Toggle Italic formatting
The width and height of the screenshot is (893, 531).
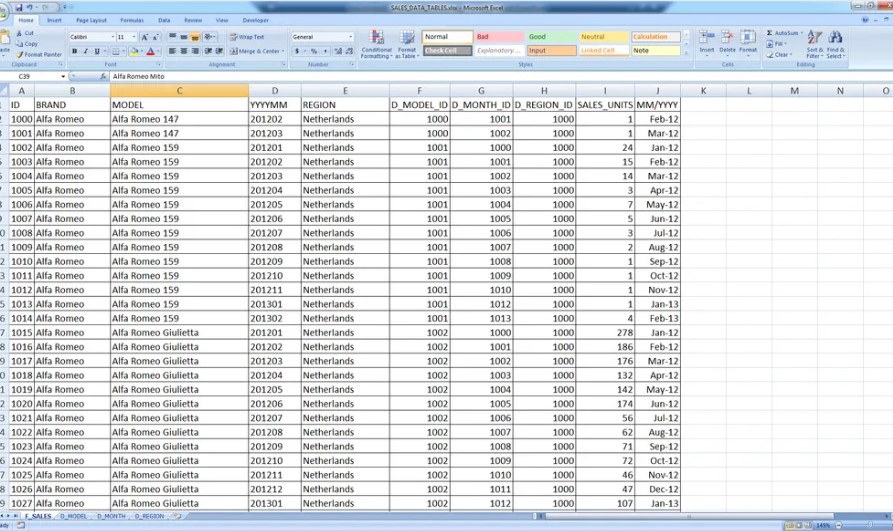pos(85,51)
